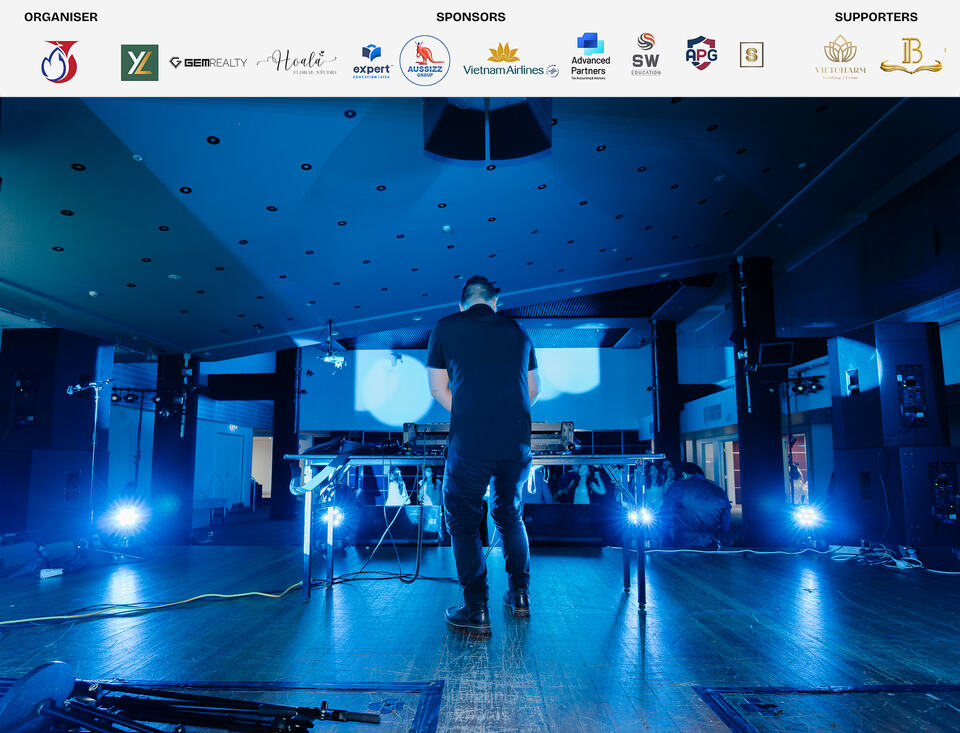Open the green YL sponsor logo
Screen dimensions: 960x733
pyautogui.click(x=140, y=62)
